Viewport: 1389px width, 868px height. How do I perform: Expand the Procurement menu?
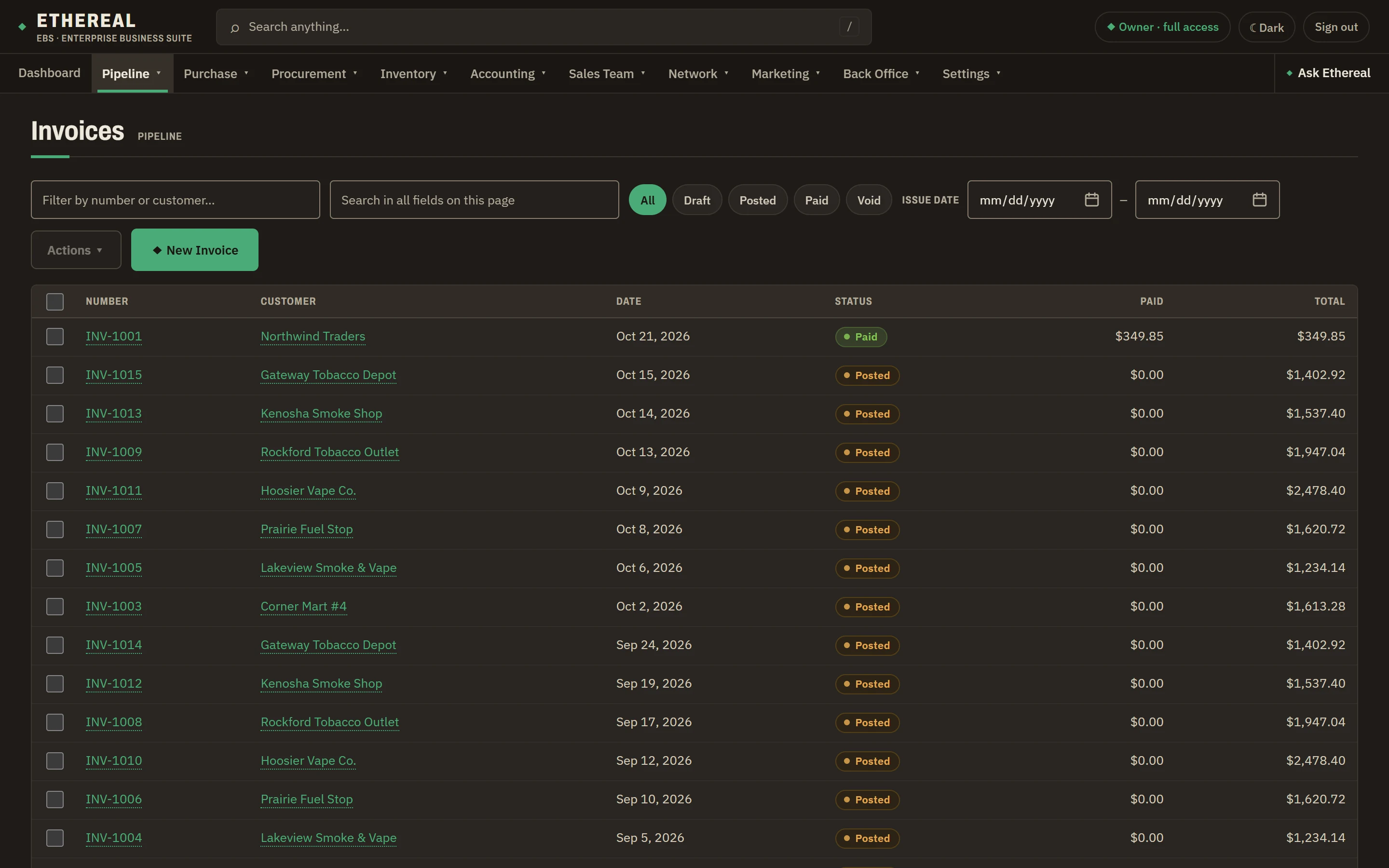314,73
